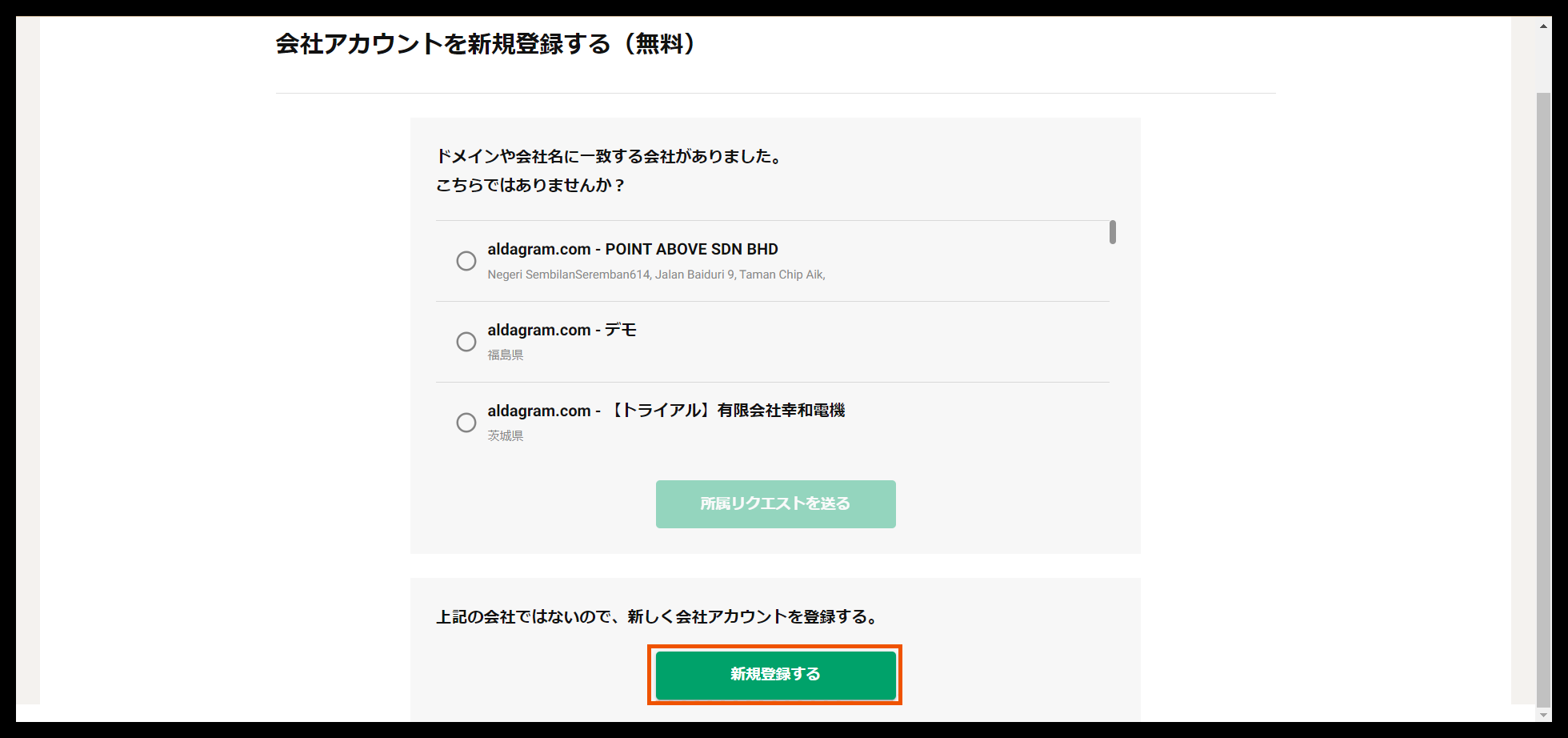Viewport: 1568px width, 738px height.
Task: Click the page scrollbar up arrow
Action: coord(1544,25)
